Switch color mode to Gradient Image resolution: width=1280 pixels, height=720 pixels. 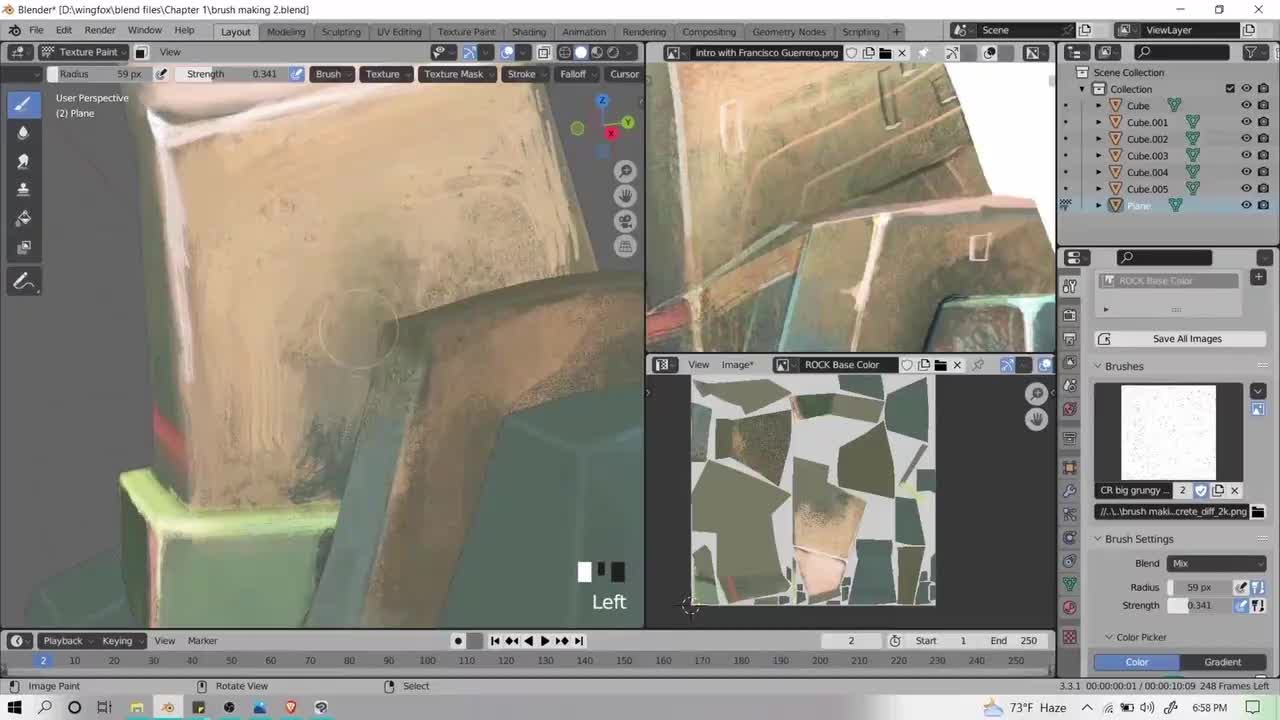(x=1222, y=662)
